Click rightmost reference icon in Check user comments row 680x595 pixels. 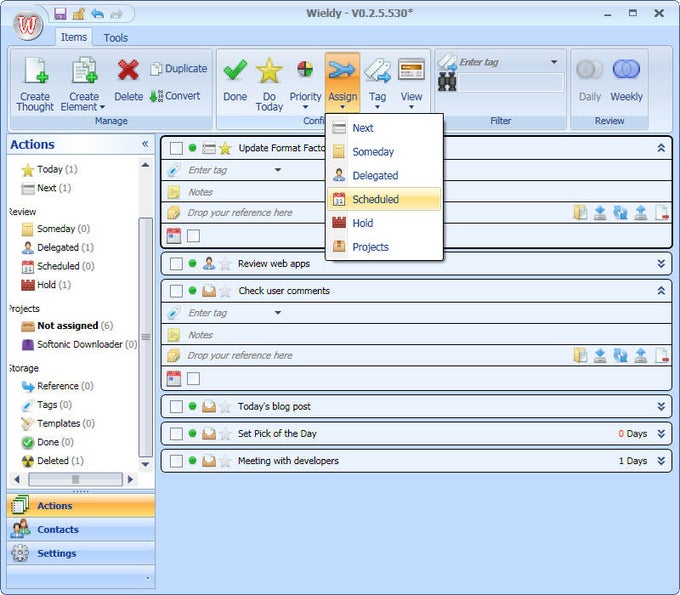coord(662,356)
